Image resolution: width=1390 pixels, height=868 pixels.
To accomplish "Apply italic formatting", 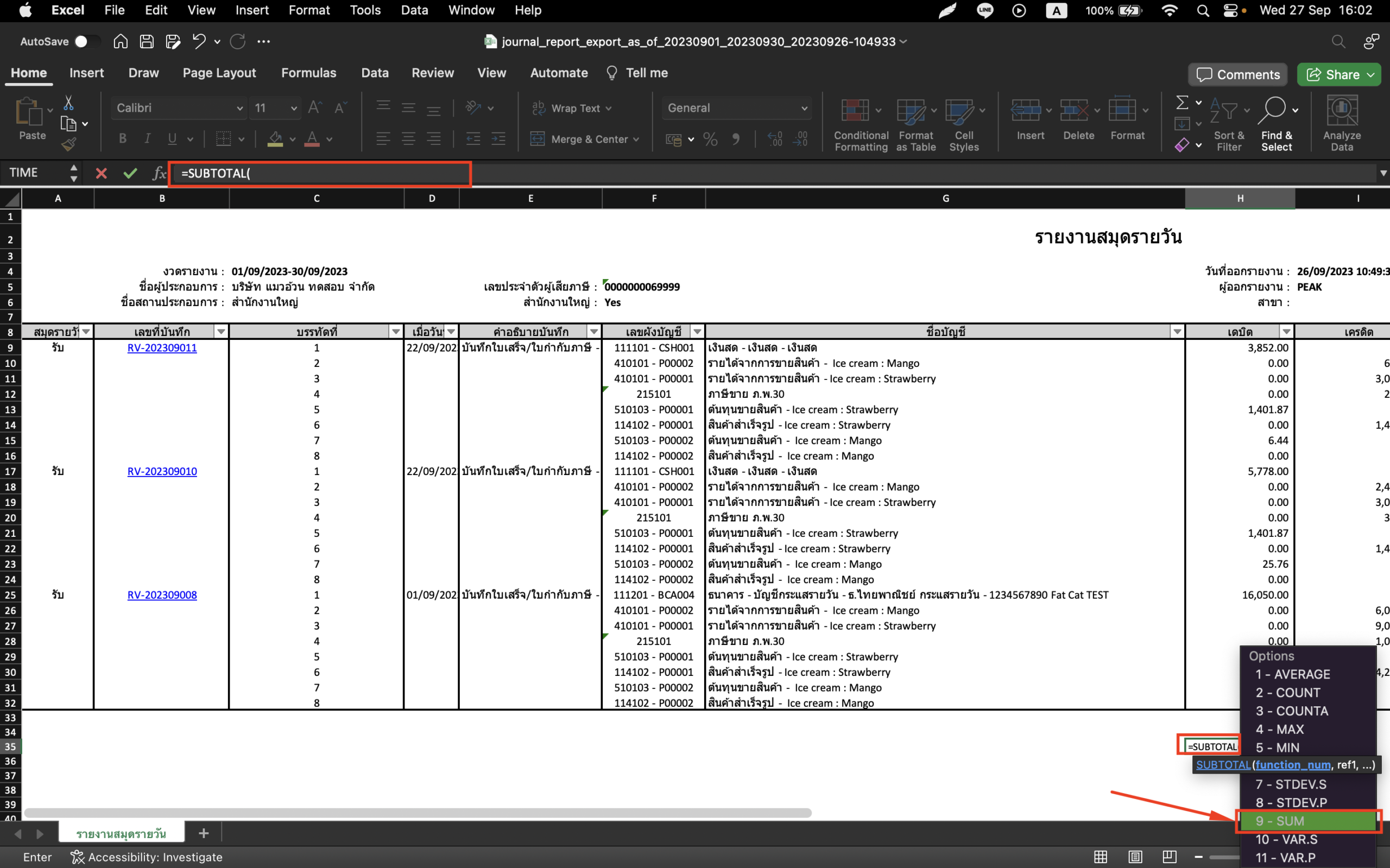I will pyautogui.click(x=148, y=138).
